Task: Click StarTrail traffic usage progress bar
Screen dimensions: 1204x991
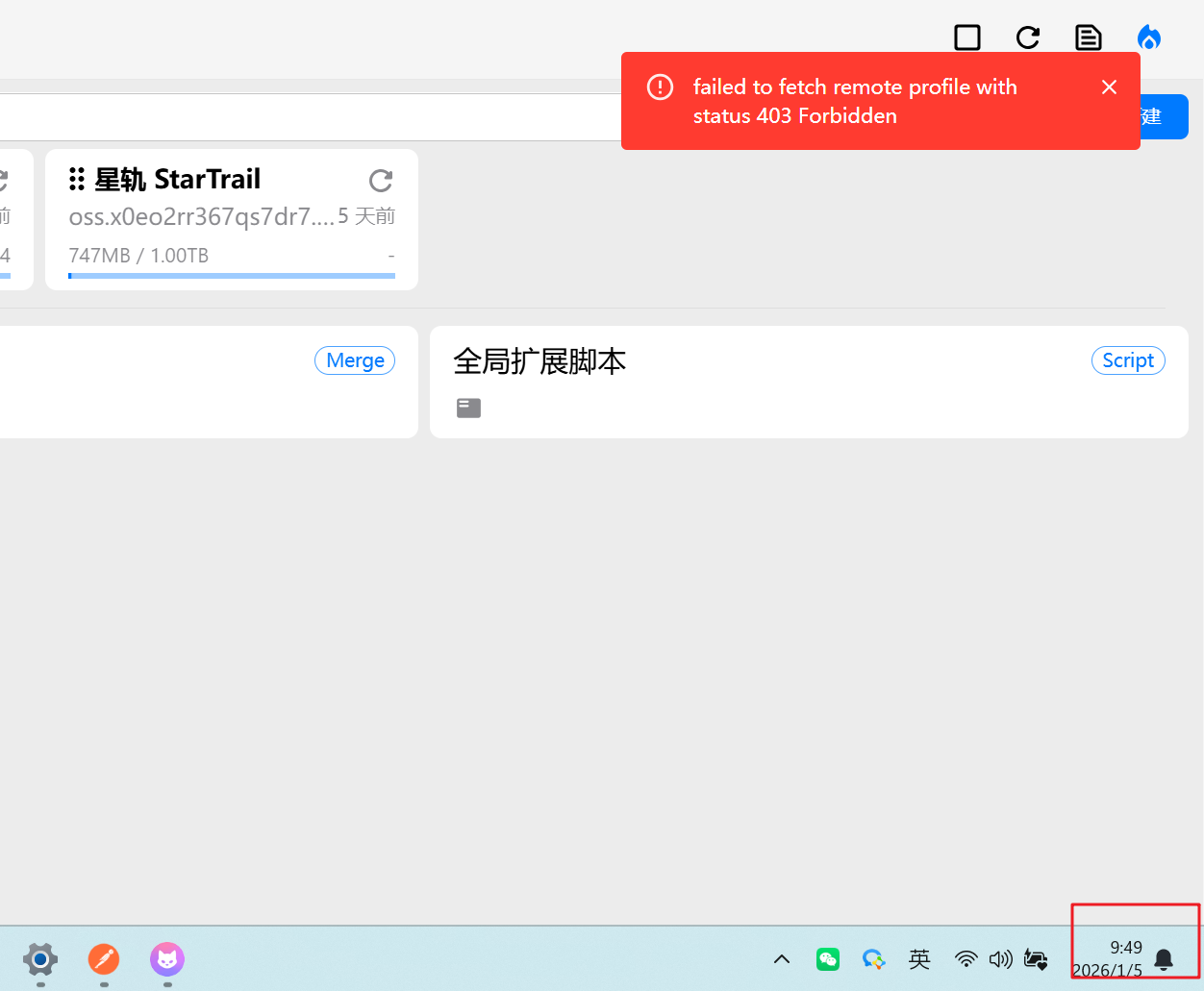Action: 231,276
